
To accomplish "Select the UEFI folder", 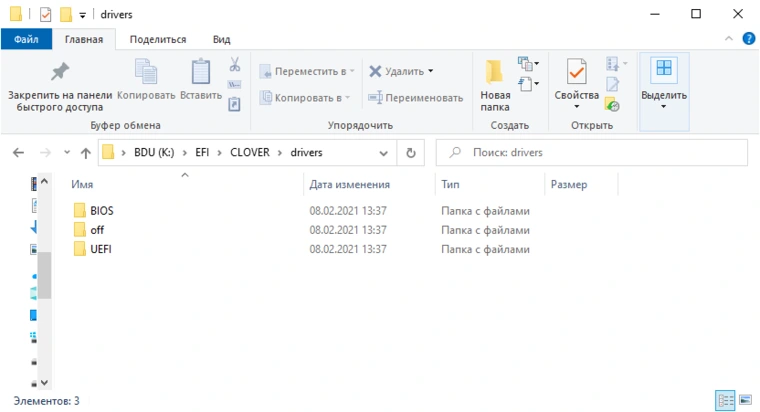I will click(x=100, y=248).
